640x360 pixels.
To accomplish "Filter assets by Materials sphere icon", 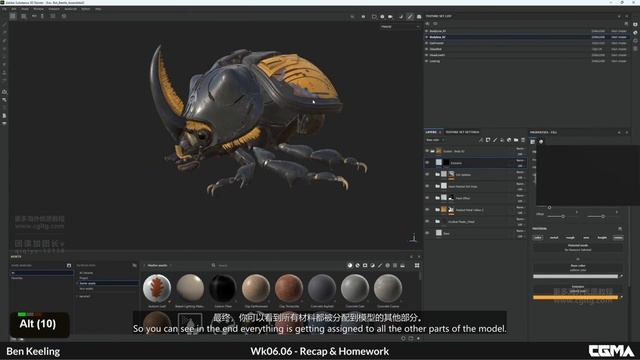I will (x=350, y=265).
